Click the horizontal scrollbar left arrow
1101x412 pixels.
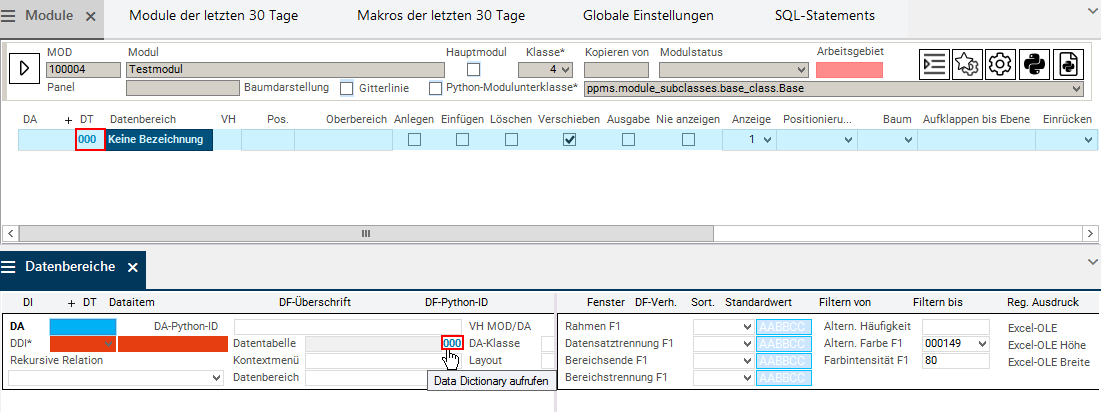(10, 233)
